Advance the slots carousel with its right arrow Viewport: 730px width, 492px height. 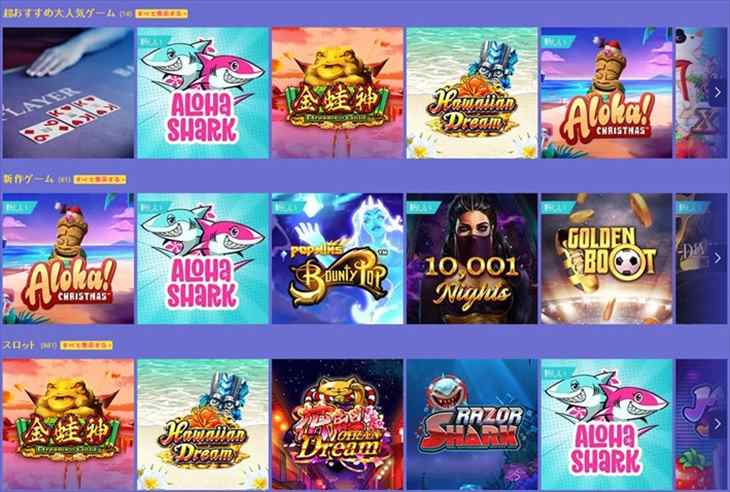pyautogui.click(x=717, y=424)
